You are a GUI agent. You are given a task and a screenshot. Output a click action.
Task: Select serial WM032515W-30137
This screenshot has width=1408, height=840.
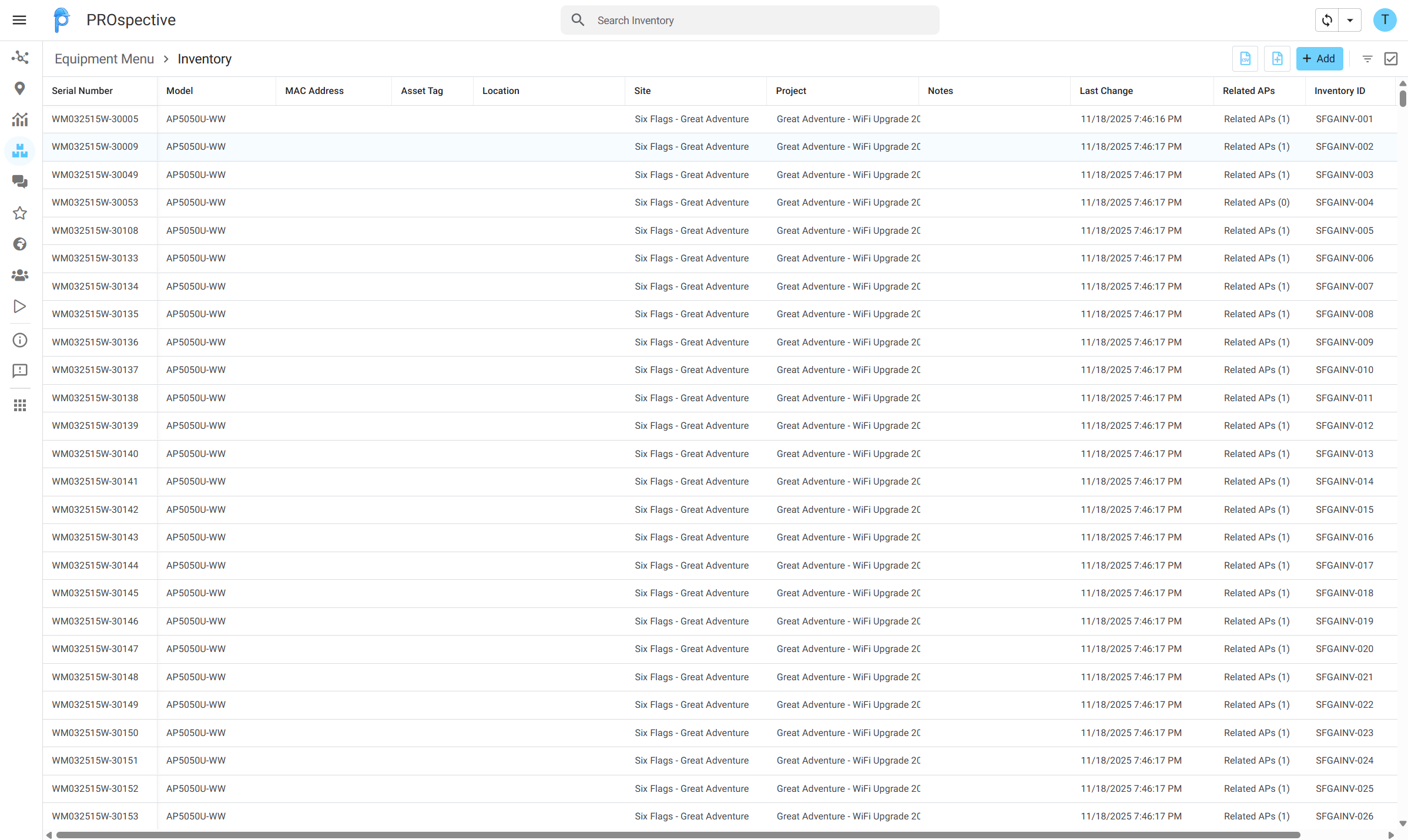point(95,370)
